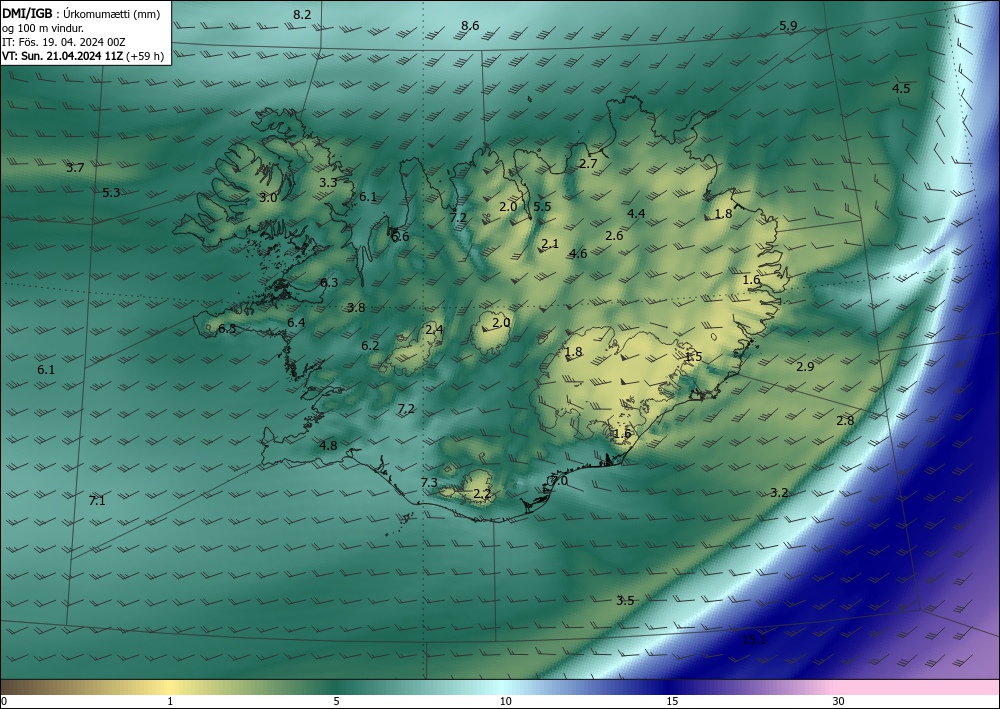
Task: Click the title line "DMI/IGB : Úrkomumætti (mm)"
Action: tap(81, 14)
